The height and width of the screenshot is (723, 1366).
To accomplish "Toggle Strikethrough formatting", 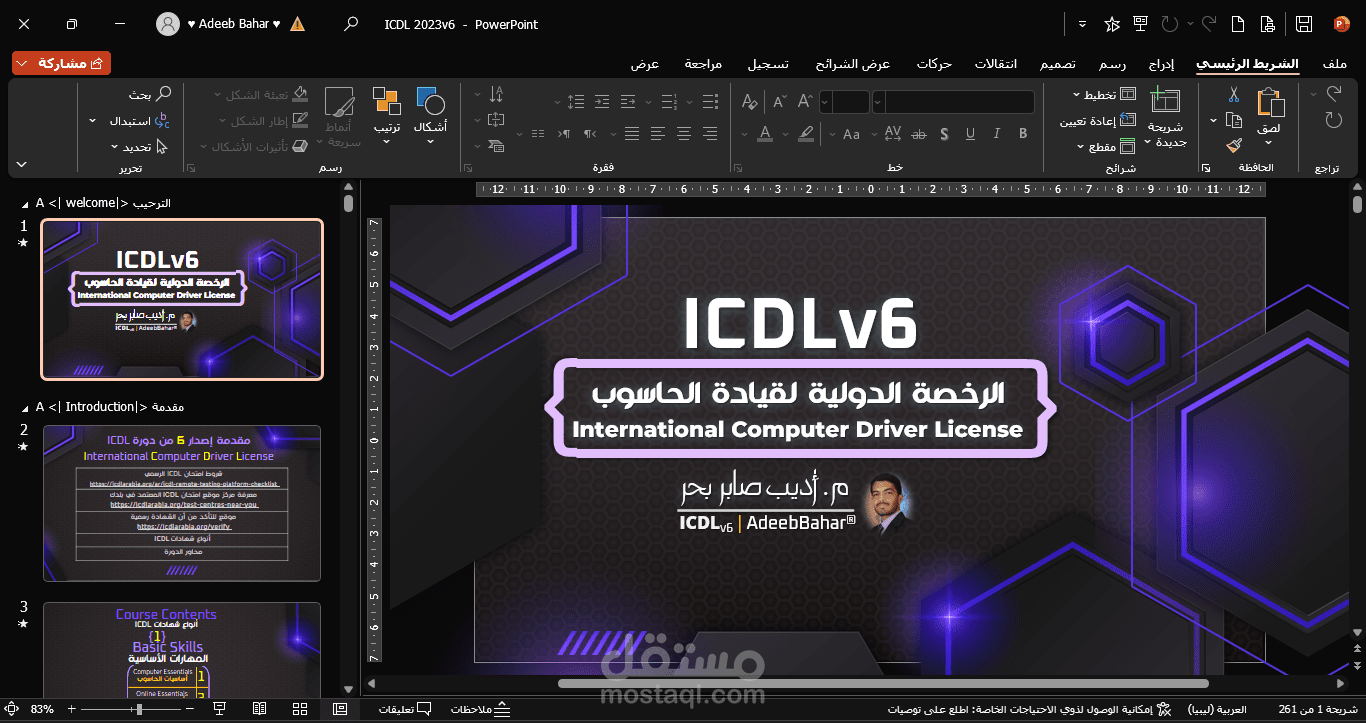I will [x=919, y=133].
